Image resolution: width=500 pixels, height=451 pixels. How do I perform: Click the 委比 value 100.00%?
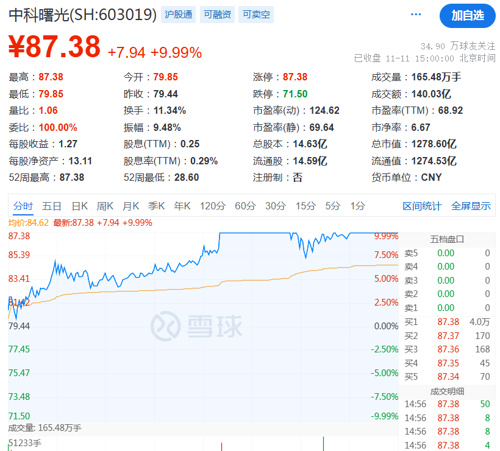click(58, 127)
